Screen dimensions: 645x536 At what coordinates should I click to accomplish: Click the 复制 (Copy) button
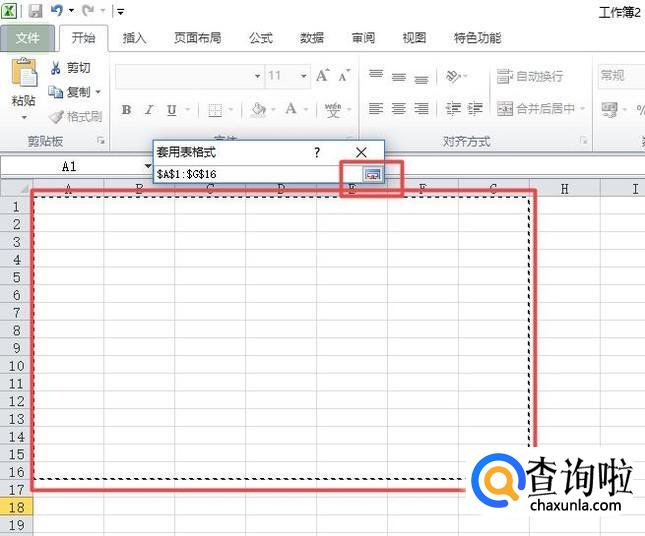[x=68, y=92]
